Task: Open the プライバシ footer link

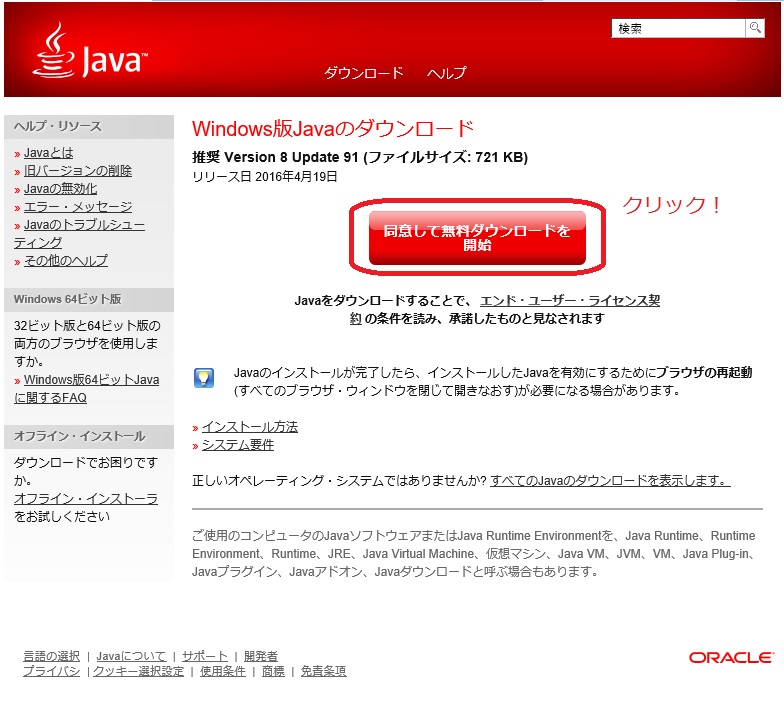Action: (52, 671)
